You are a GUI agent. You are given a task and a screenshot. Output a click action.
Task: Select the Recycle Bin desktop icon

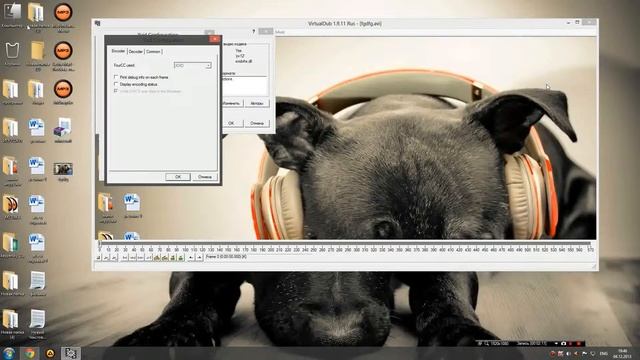[x=12, y=54]
